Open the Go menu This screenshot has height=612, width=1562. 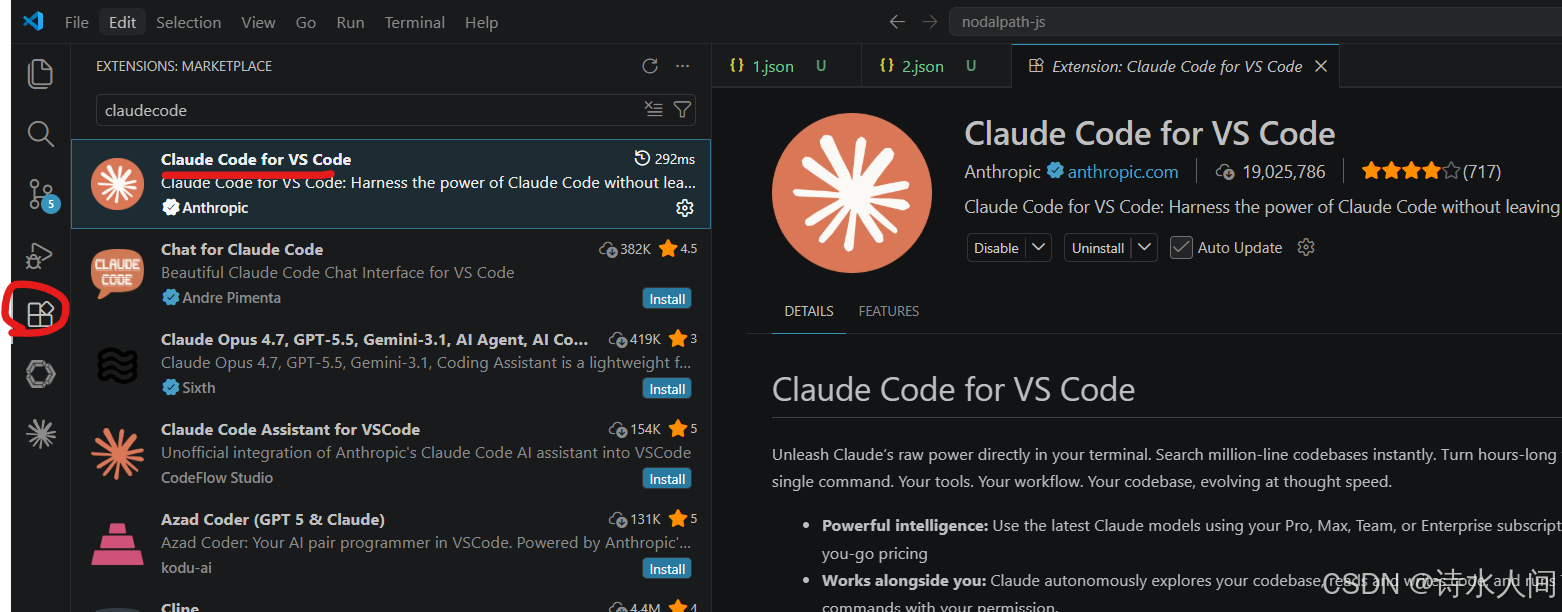[306, 22]
